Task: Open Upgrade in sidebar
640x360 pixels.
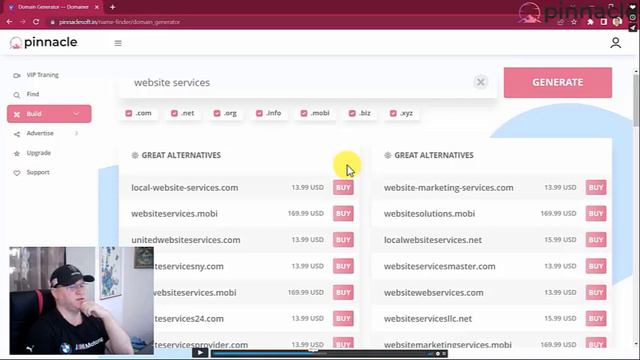Action: coord(39,153)
